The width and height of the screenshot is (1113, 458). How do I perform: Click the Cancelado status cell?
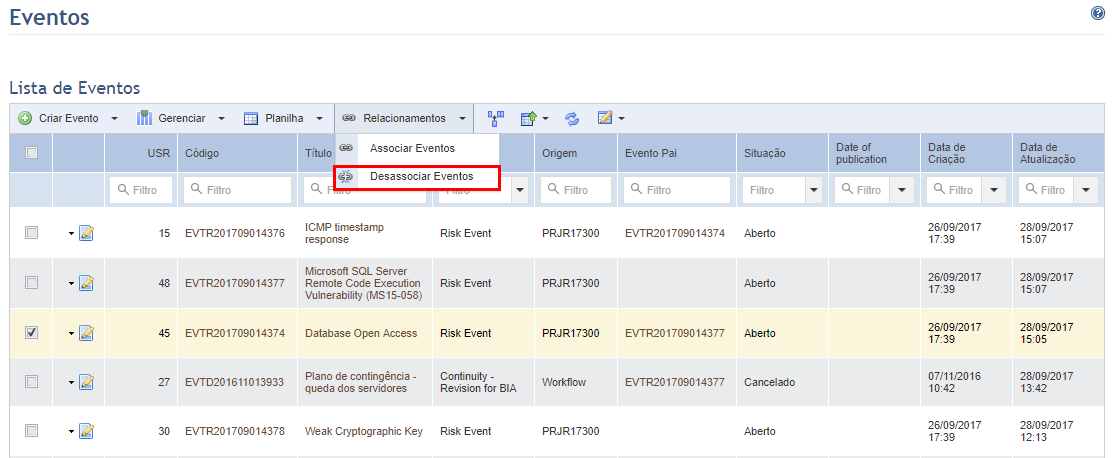point(769,382)
